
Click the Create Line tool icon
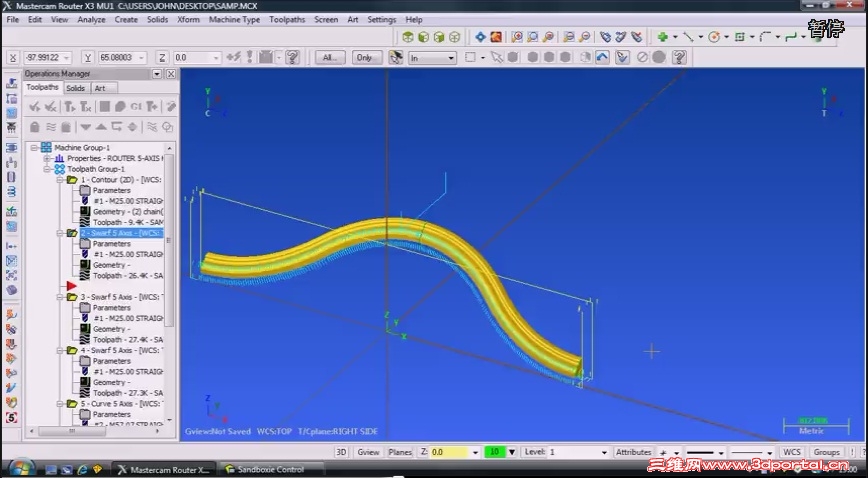(x=688, y=37)
